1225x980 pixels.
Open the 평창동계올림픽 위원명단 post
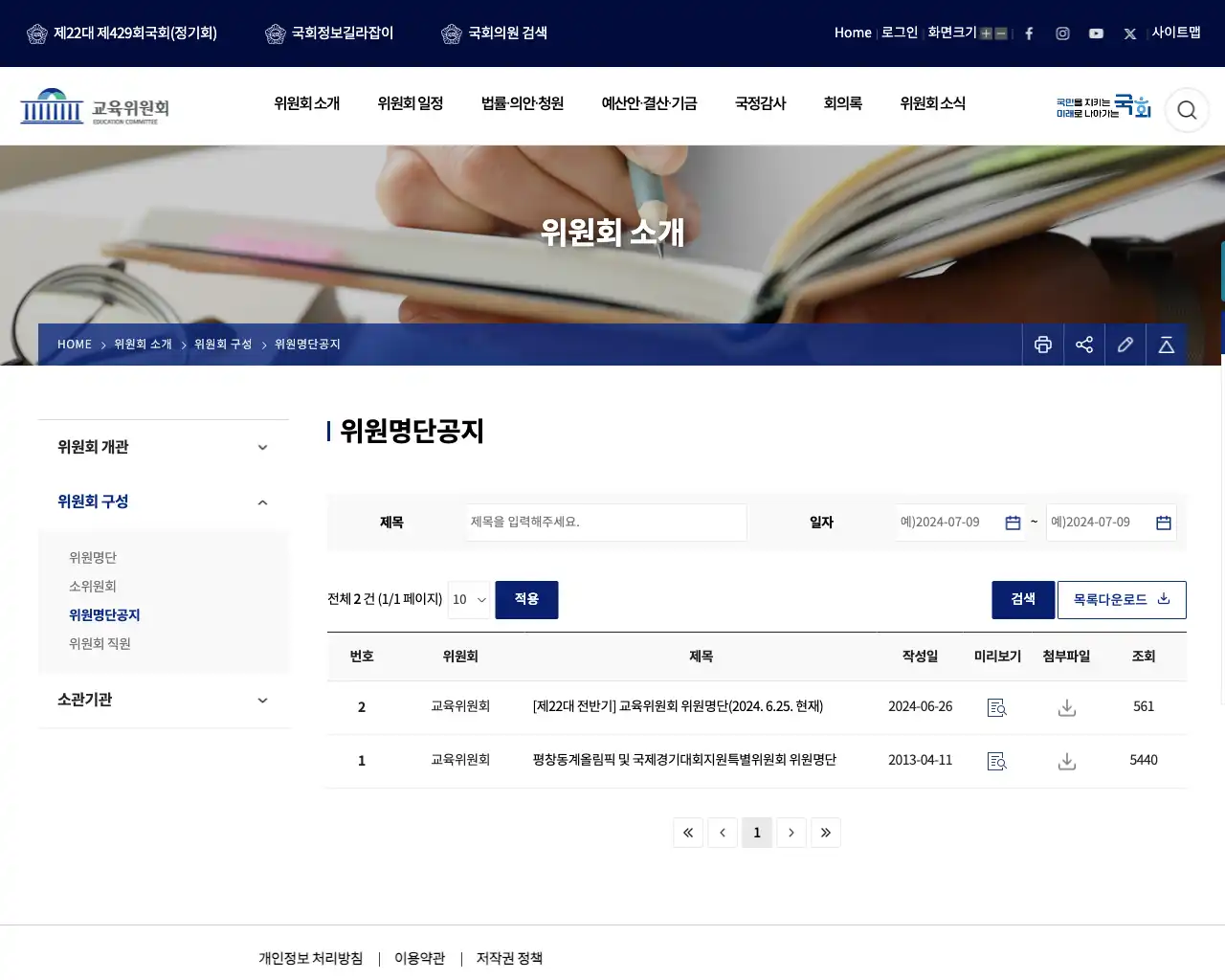pos(684,760)
